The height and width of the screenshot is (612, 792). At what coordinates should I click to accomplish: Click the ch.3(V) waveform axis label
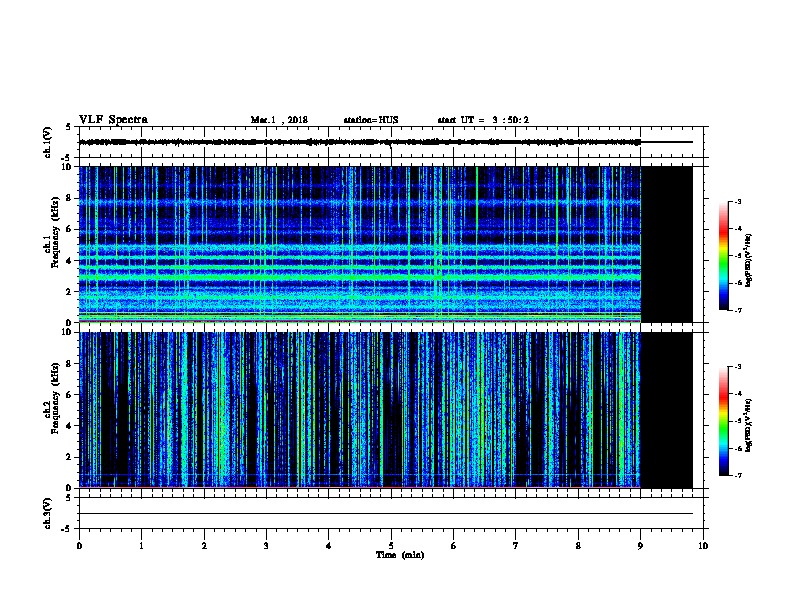(x=47, y=513)
